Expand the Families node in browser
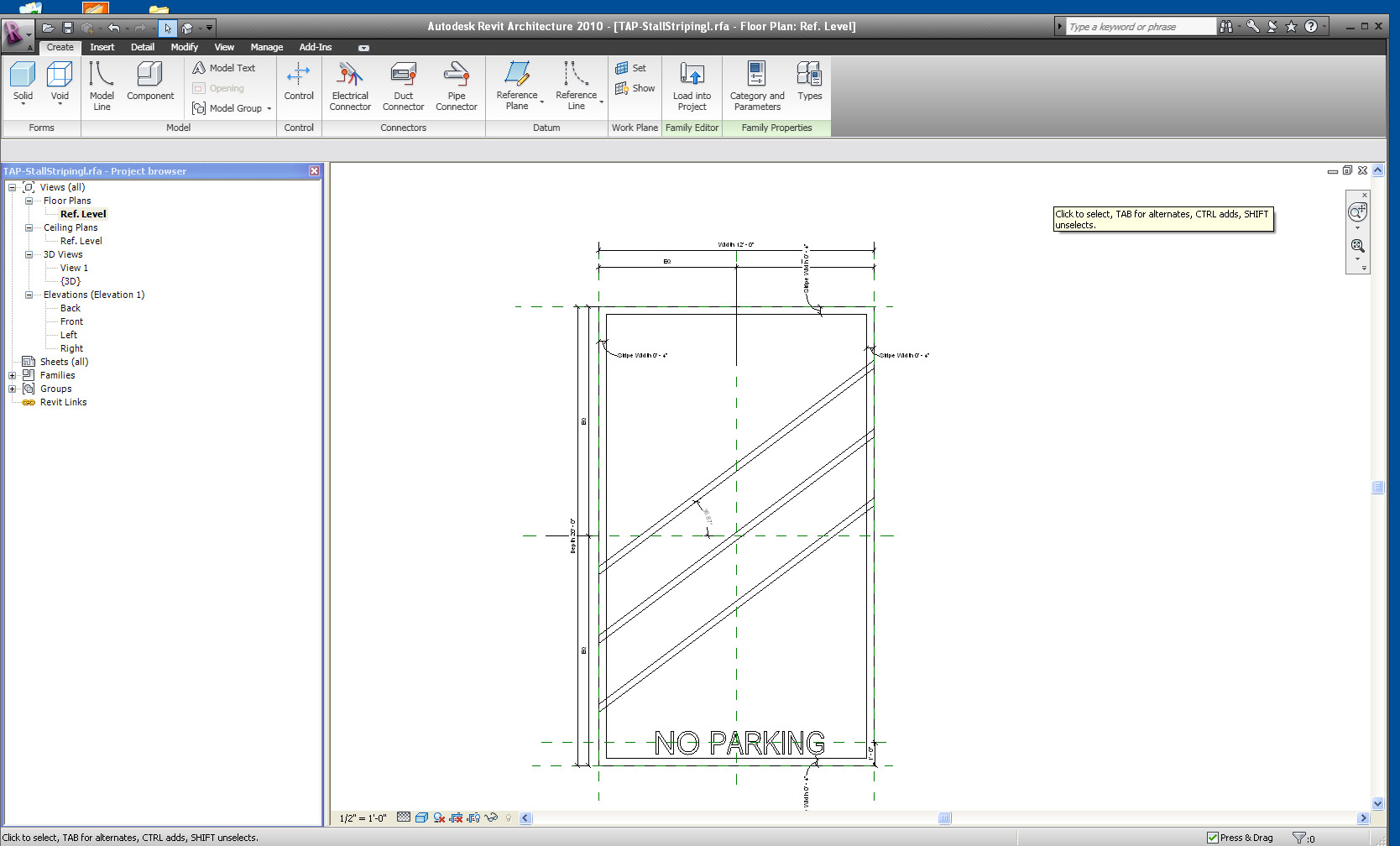This screenshot has height=846, width=1400. 13,375
